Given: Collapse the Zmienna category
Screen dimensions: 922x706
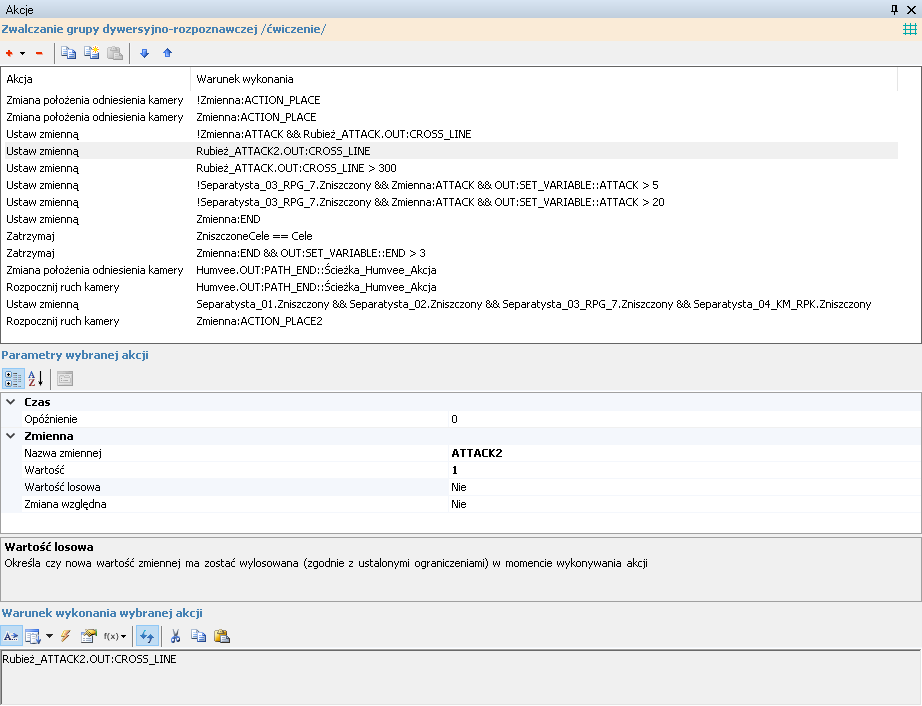Looking at the screenshot, I should [x=11, y=436].
